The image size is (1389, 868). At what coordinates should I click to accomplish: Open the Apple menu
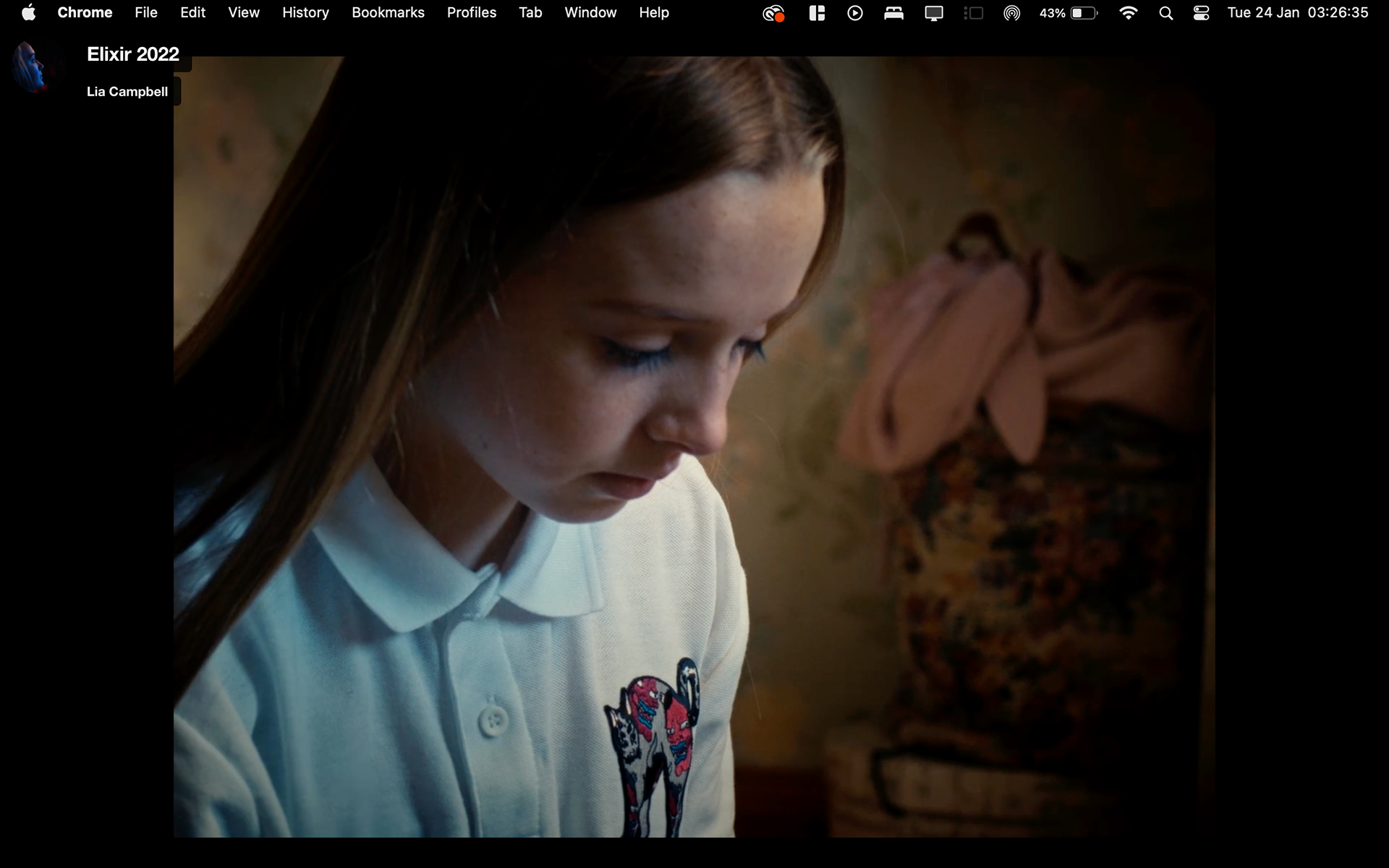[28, 13]
